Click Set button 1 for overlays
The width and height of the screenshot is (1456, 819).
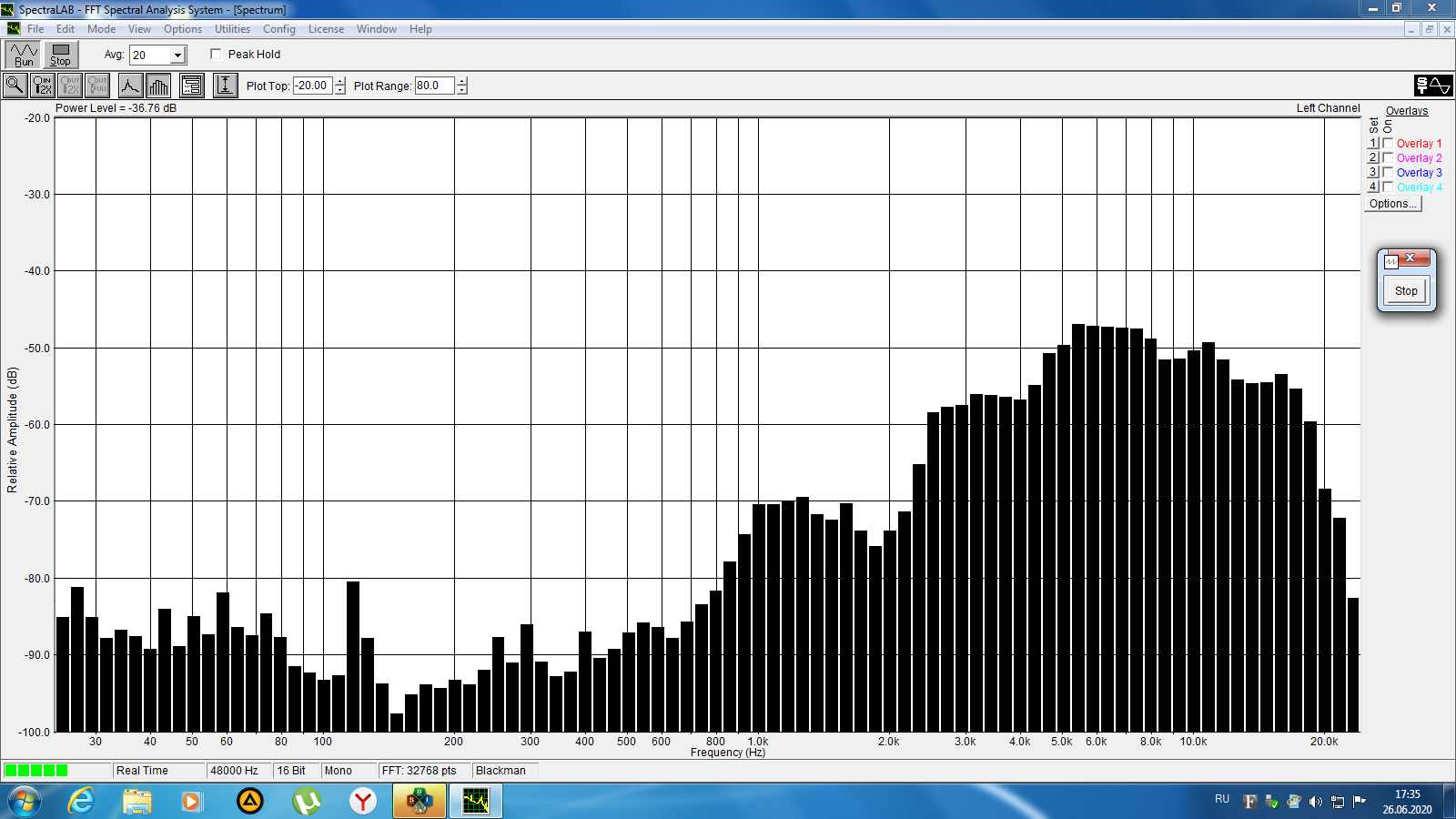click(x=1373, y=143)
